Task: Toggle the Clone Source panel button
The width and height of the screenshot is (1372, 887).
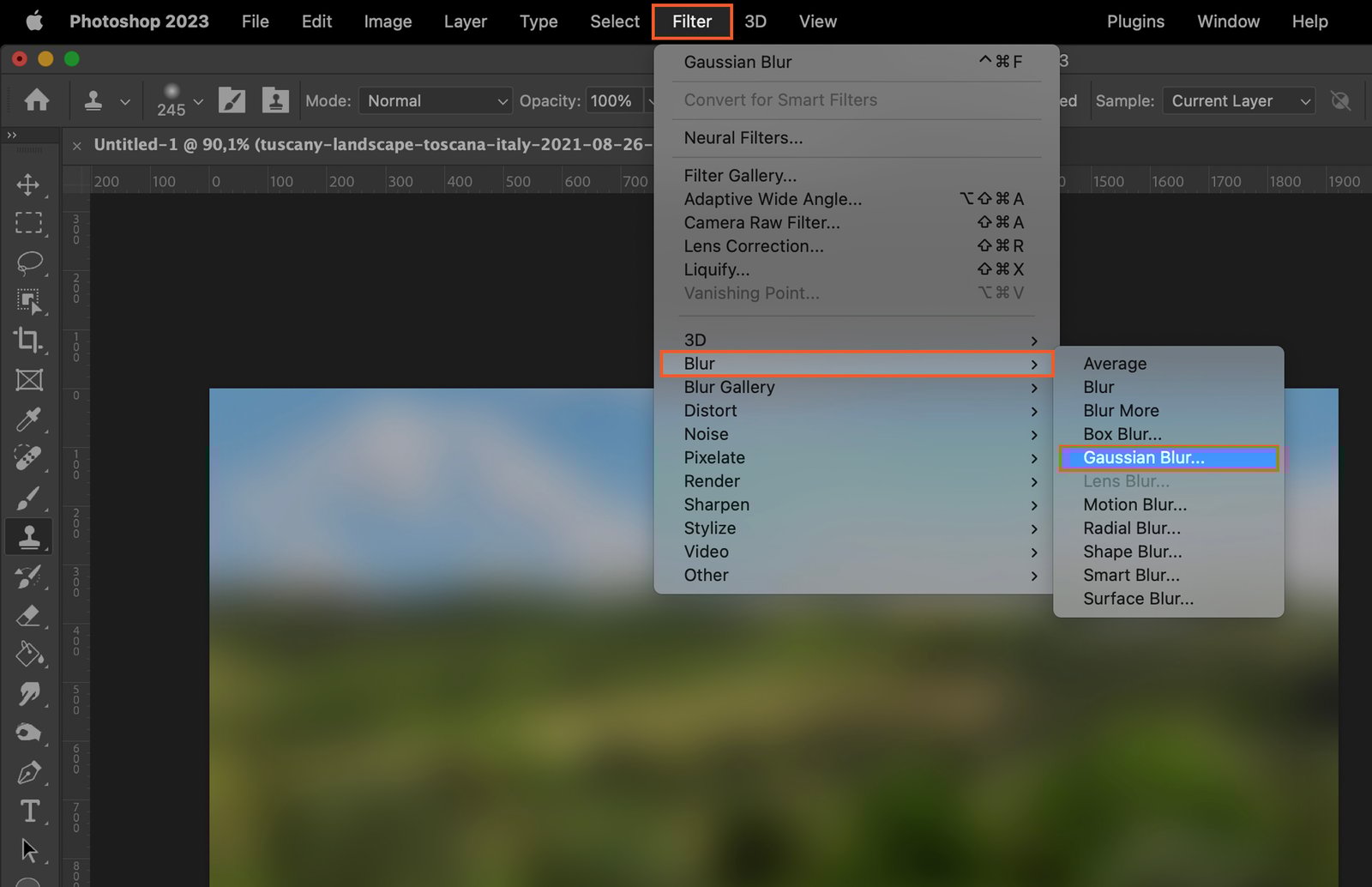Action: pos(275,100)
